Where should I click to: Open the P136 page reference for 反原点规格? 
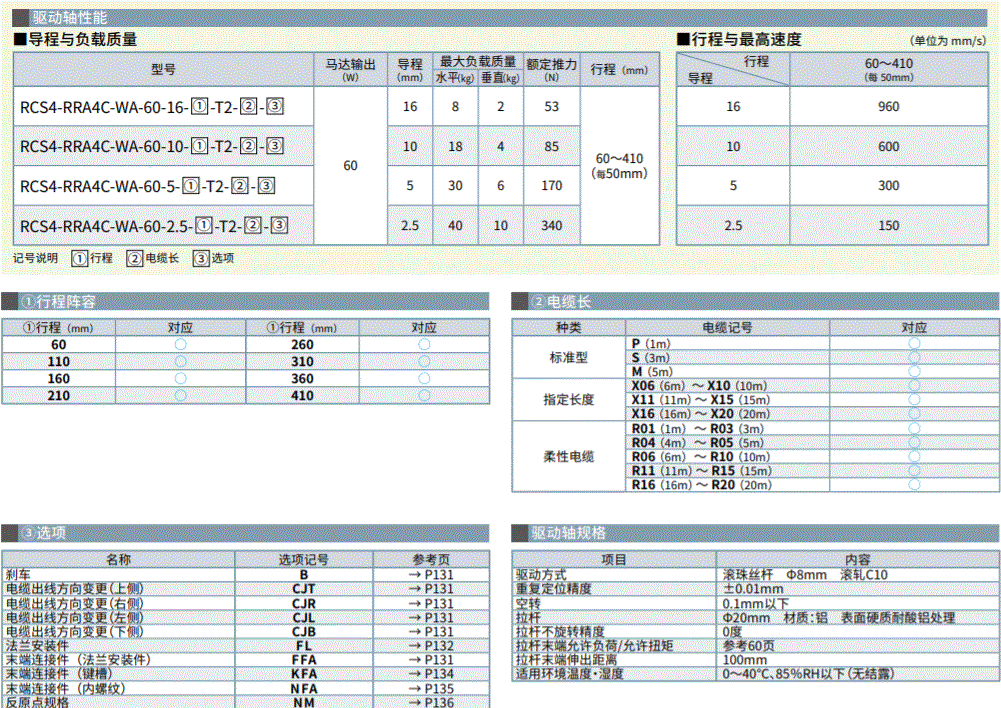coord(431,702)
